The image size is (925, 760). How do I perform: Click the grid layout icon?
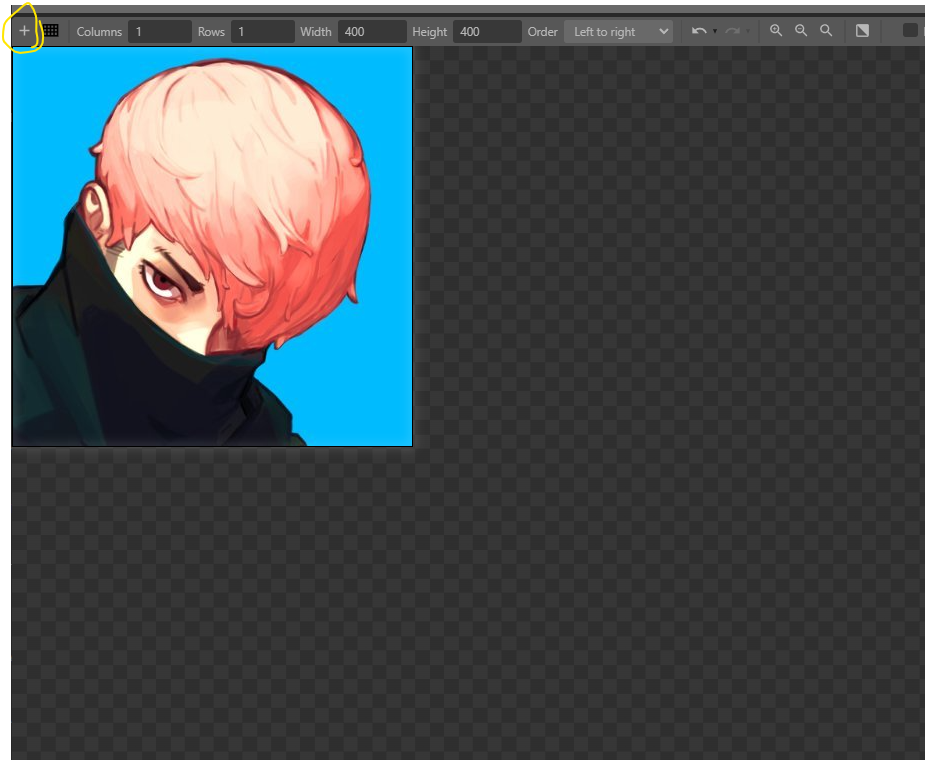(50, 31)
